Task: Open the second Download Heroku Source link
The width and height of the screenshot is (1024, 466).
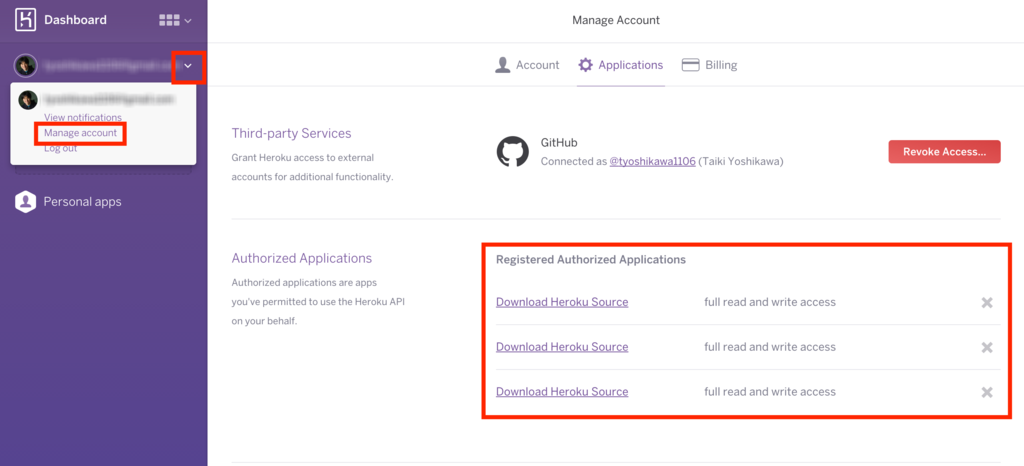Action: (562, 347)
